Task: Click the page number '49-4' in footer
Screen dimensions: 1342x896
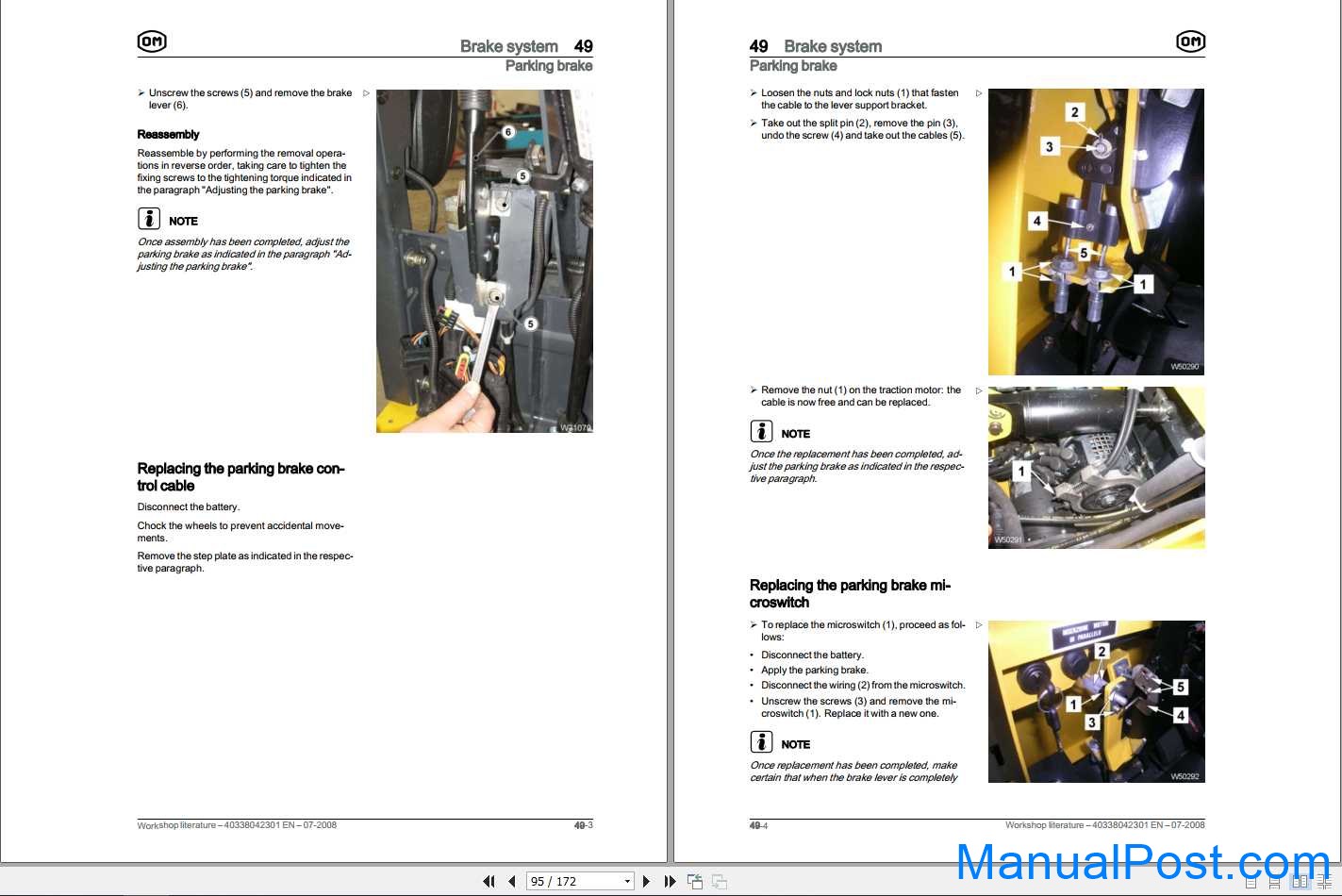Action: (x=759, y=826)
